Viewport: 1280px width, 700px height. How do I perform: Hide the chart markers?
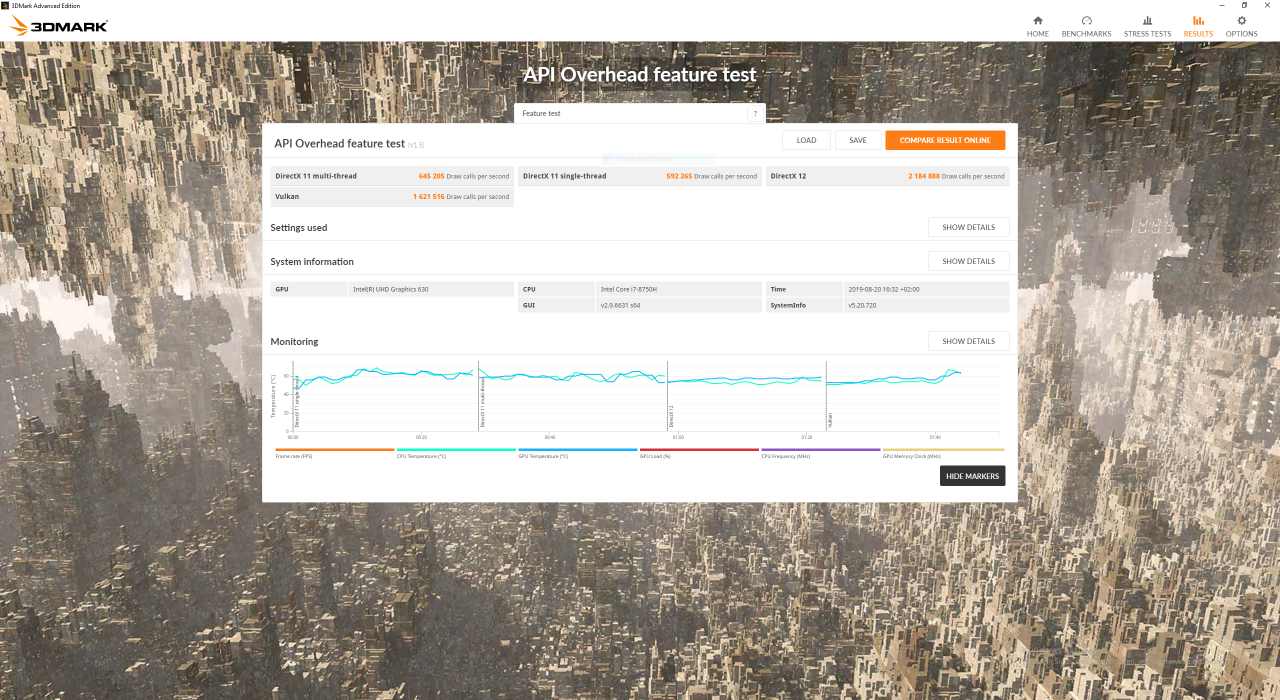point(972,476)
